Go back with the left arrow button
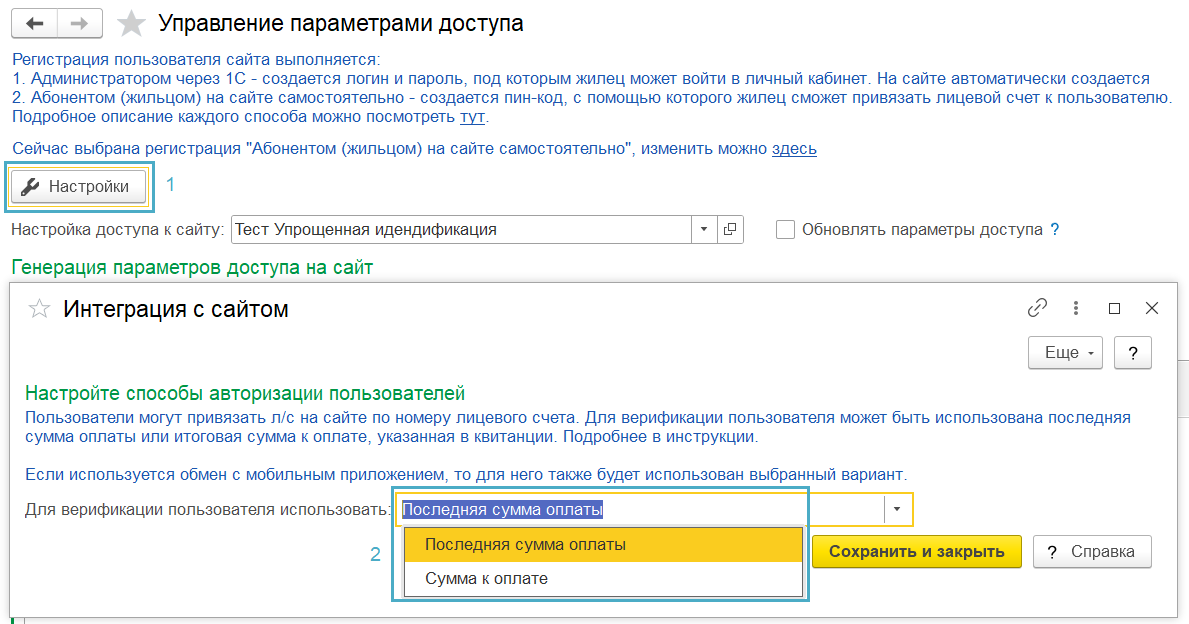The width and height of the screenshot is (1189, 624). click(x=34, y=24)
